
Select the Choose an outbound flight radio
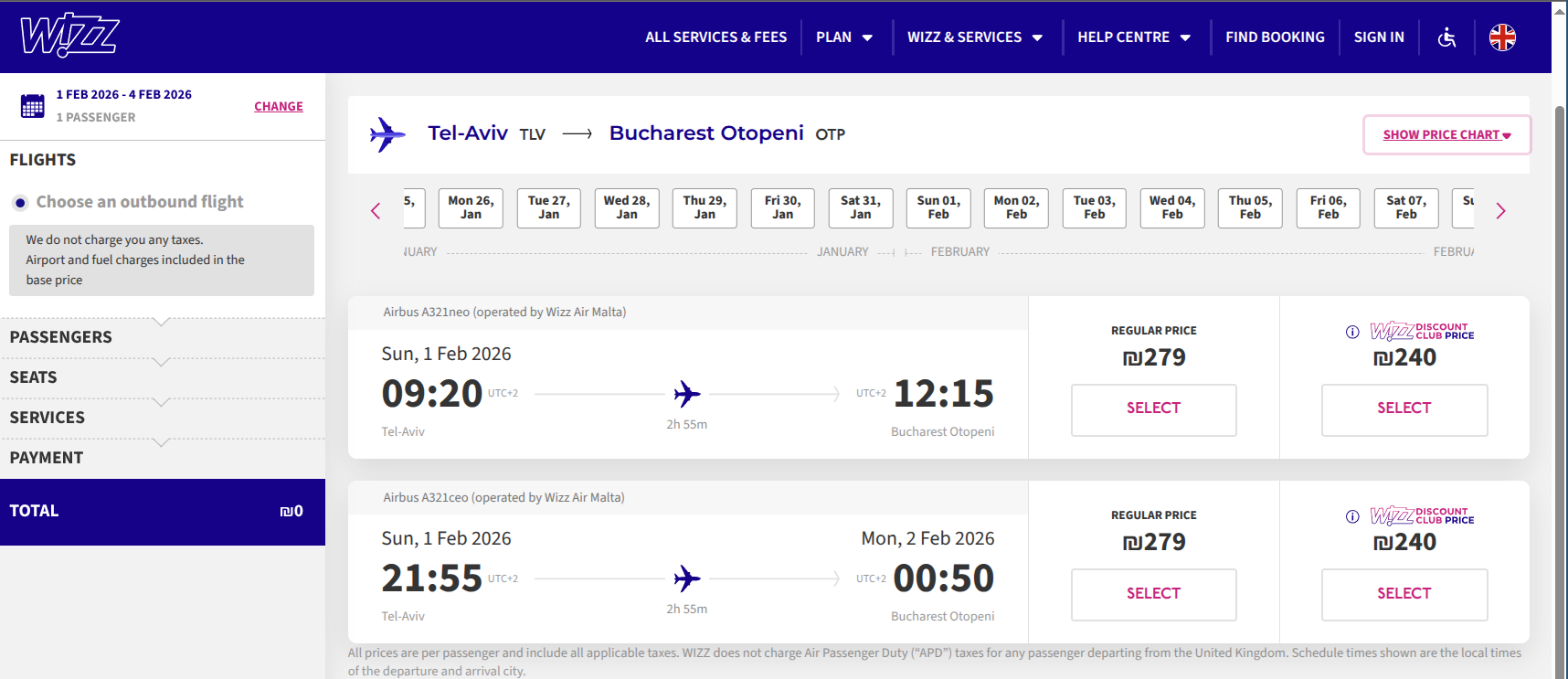pos(20,203)
